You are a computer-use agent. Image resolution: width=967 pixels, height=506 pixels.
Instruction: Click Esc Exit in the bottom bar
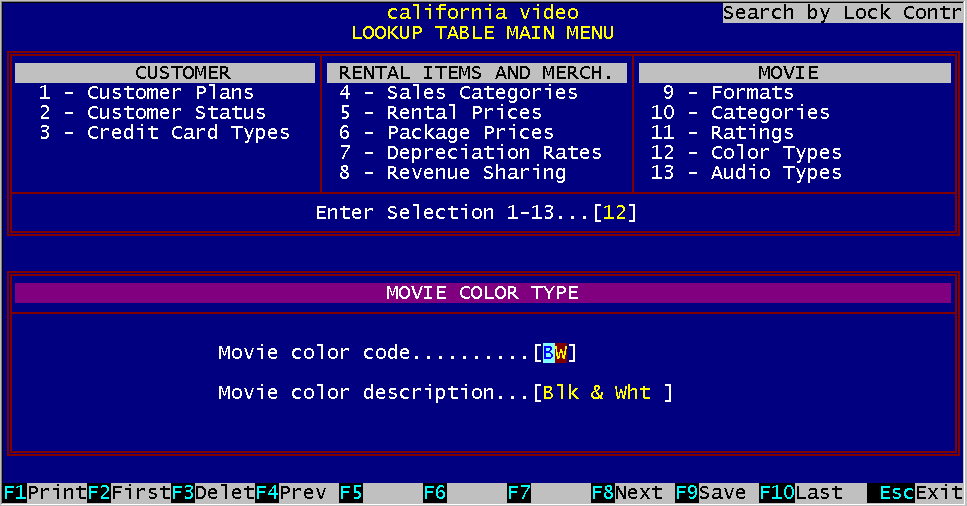point(915,493)
